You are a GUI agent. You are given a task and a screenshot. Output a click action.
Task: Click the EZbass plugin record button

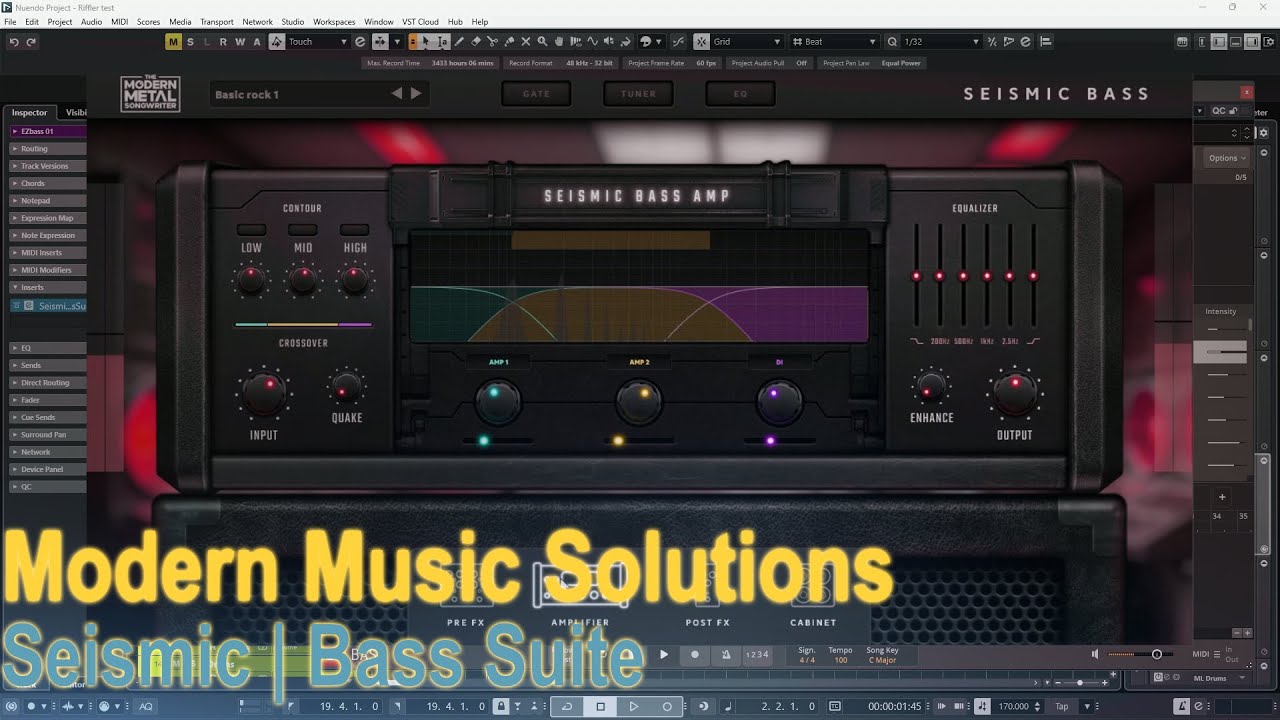[x=695, y=654]
